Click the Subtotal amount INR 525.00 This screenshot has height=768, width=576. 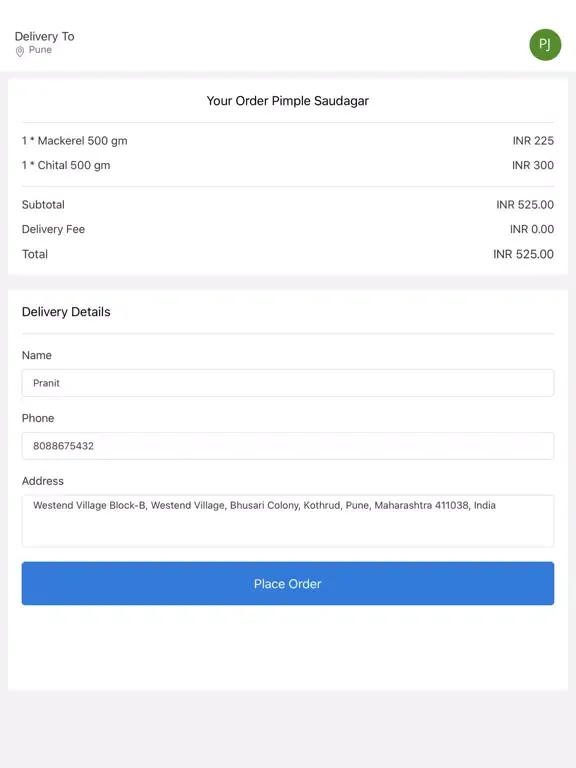[x=525, y=205]
